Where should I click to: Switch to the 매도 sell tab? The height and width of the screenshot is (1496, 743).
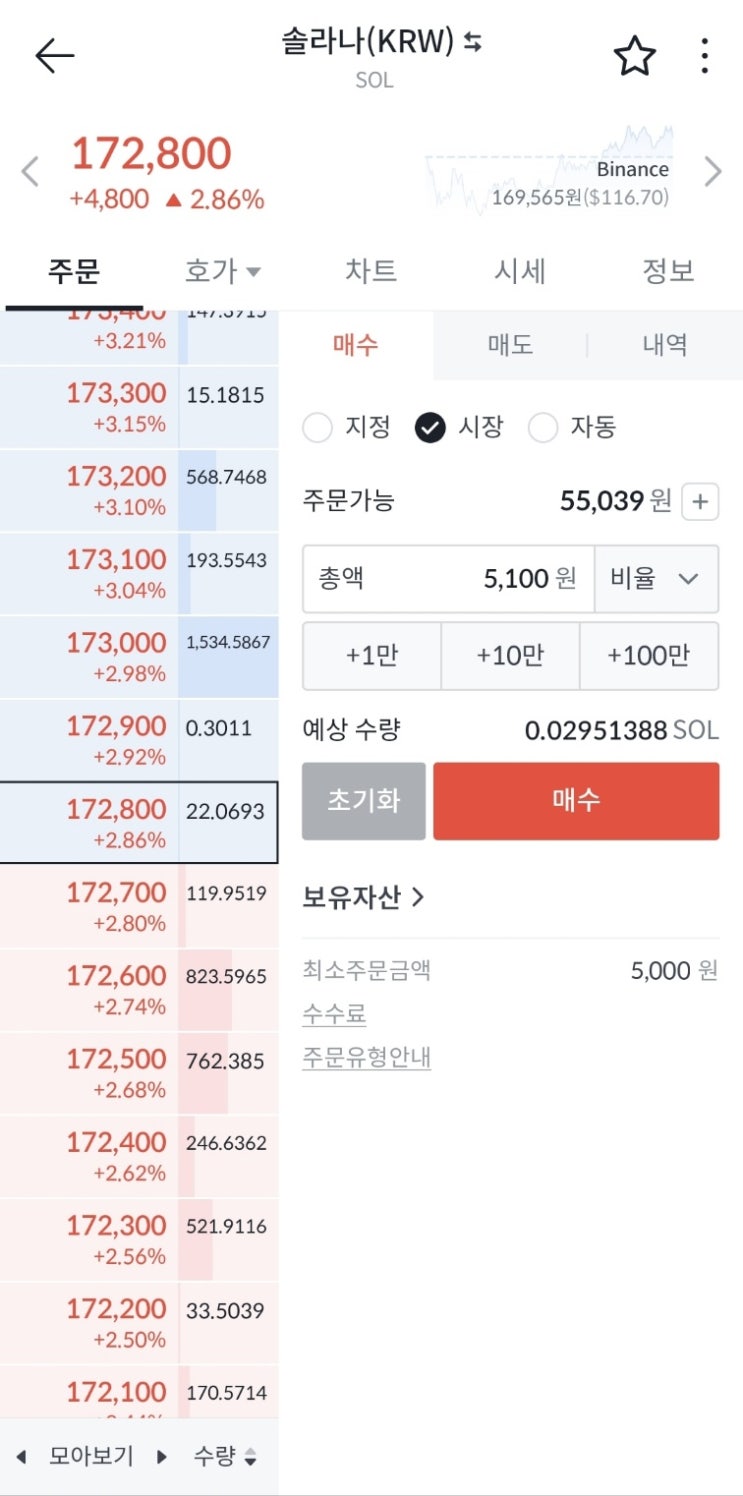point(510,345)
